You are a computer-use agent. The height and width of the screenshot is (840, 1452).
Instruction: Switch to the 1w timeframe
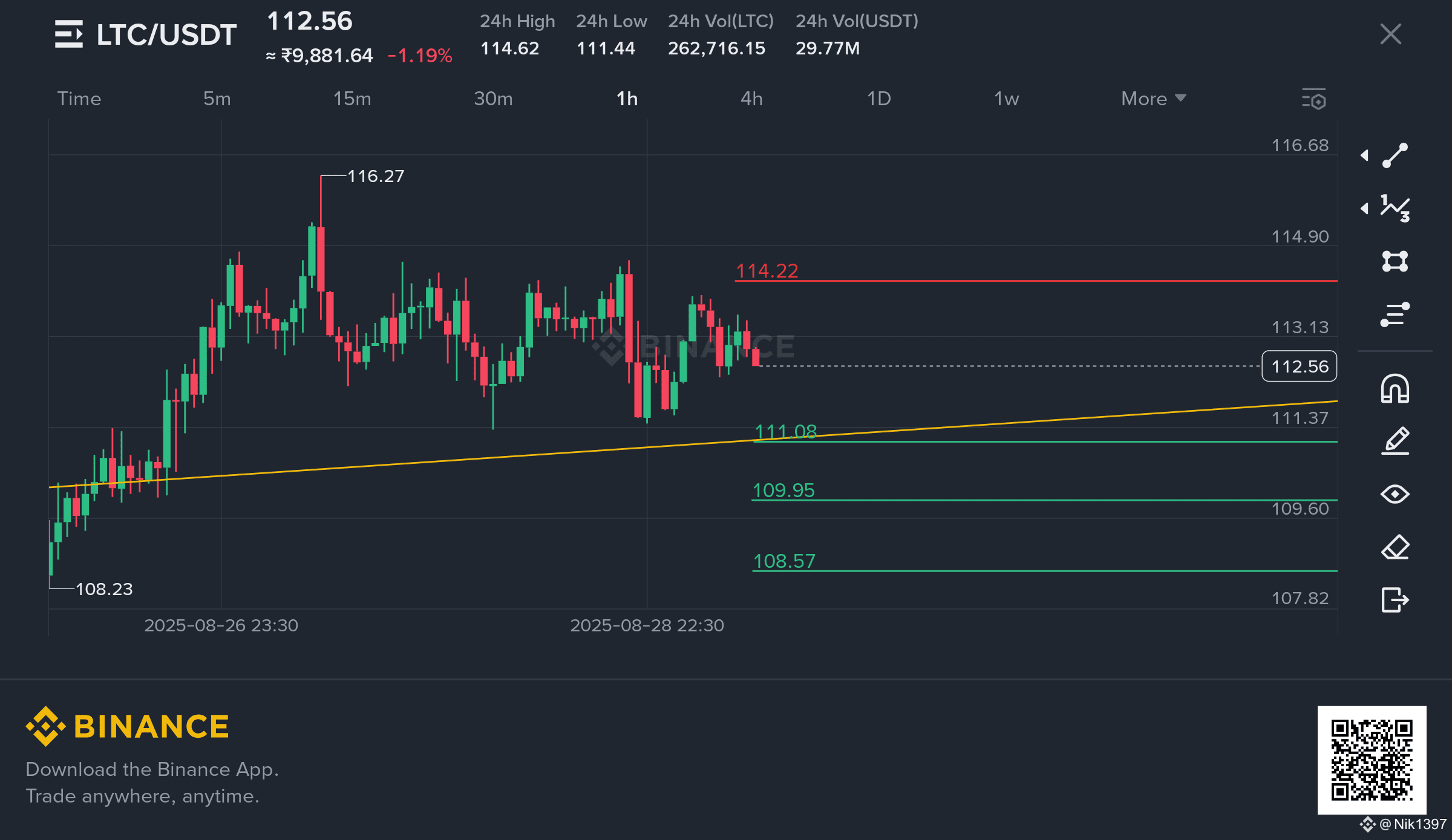1007,99
